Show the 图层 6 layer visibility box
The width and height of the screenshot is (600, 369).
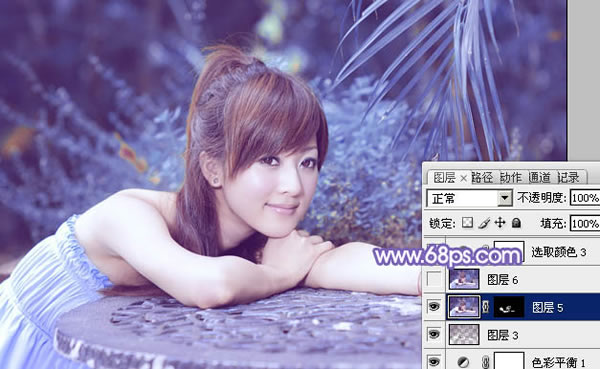tap(434, 279)
